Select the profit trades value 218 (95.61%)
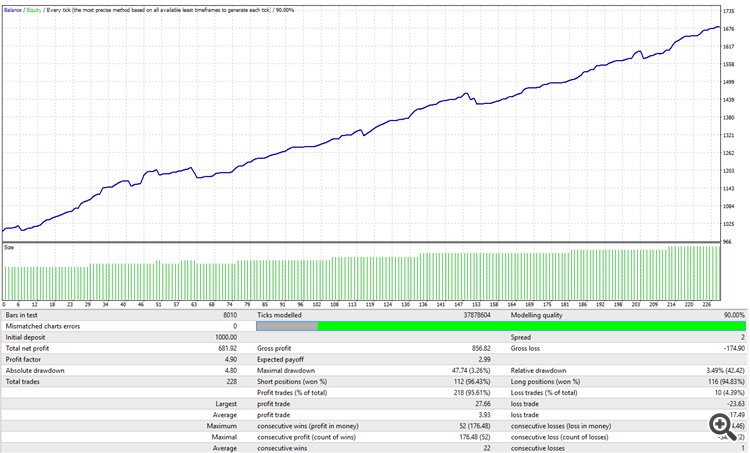This screenshot has width=750, height=453. point(472,392)
